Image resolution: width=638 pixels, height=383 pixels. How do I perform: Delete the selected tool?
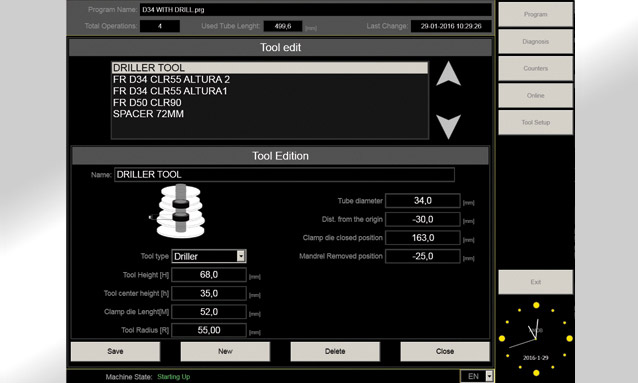pos(335,351)
